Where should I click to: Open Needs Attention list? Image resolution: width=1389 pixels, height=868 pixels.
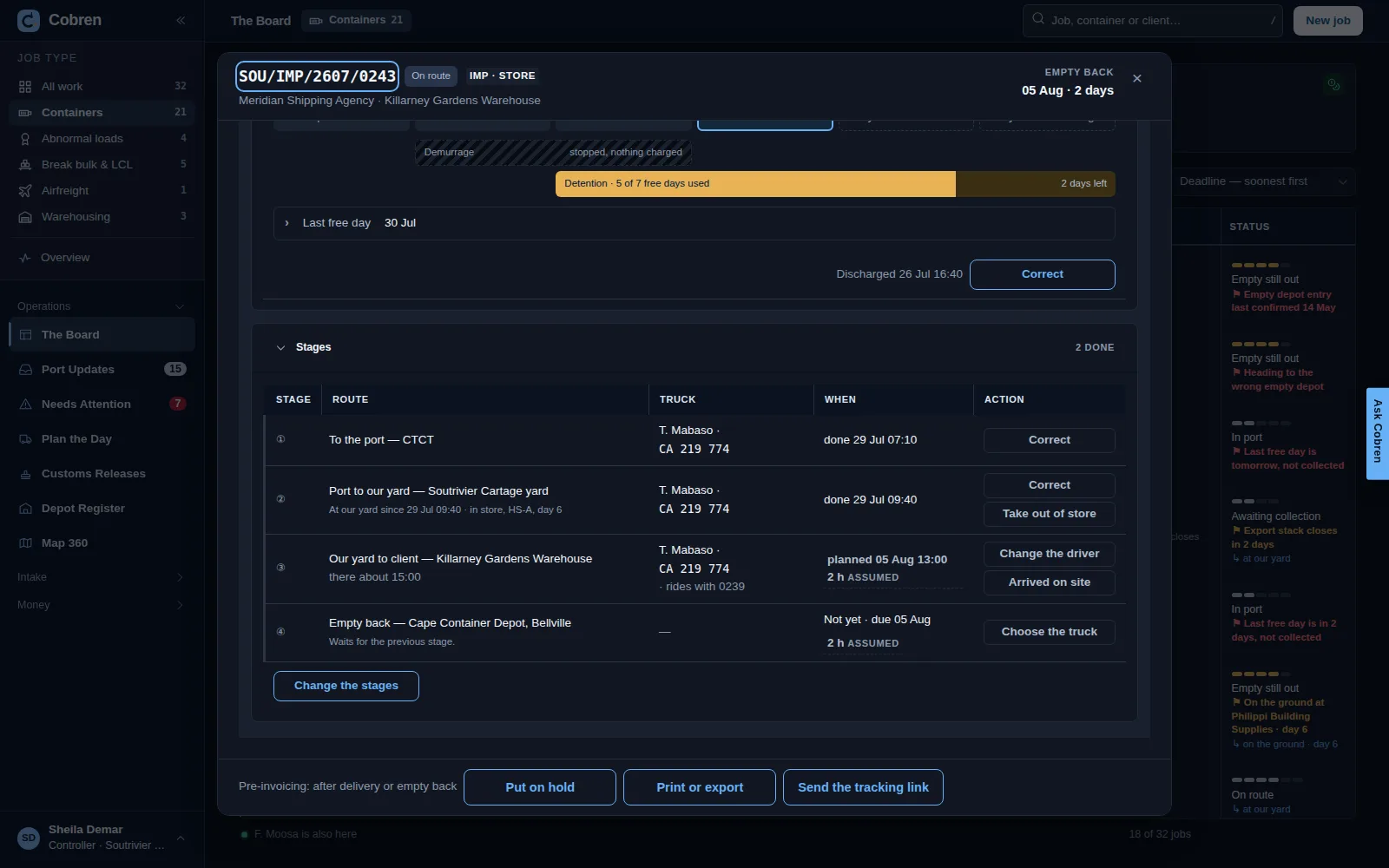point(102,404)
